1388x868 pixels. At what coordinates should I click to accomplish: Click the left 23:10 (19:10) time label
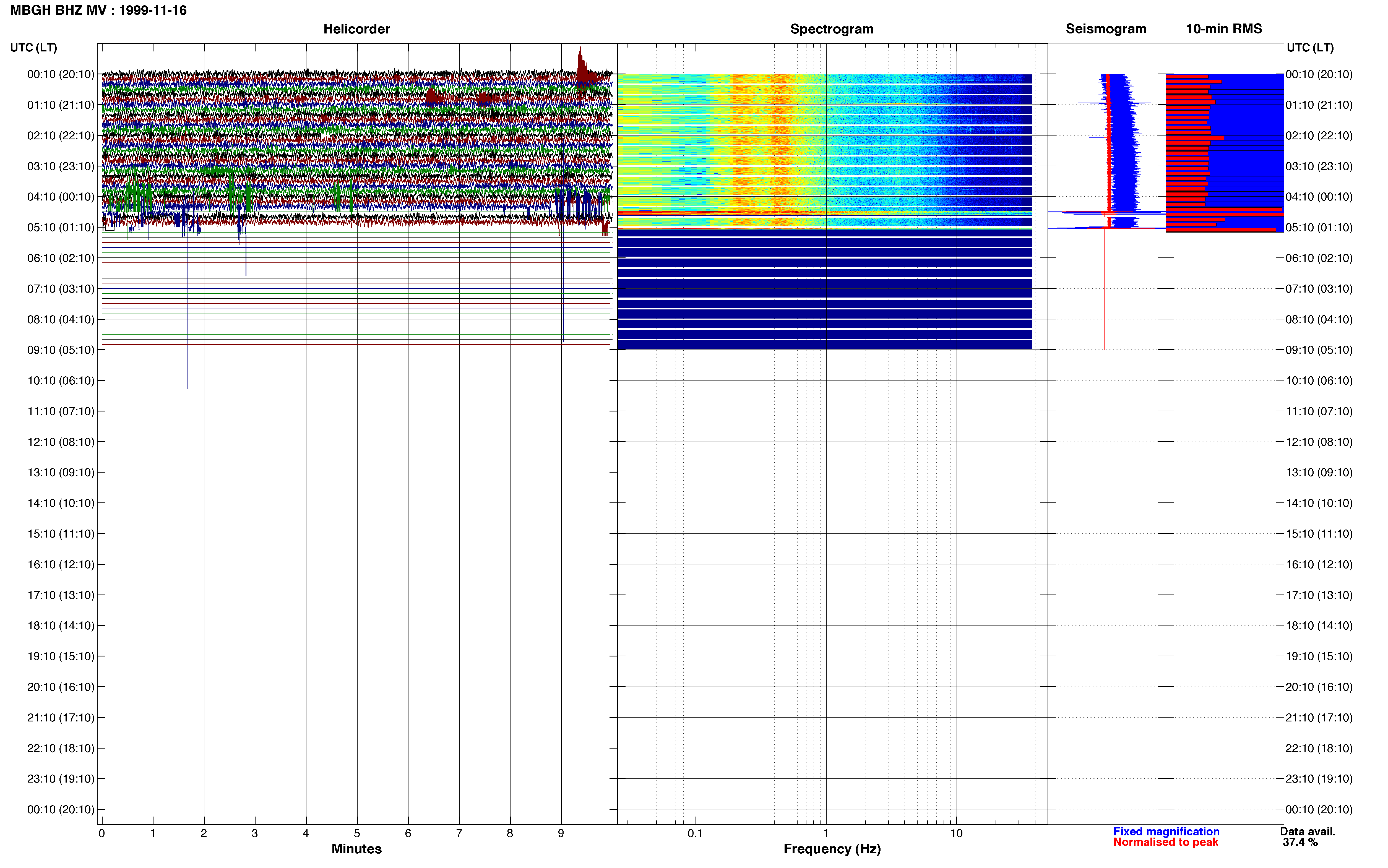click(x=61, y=779)
